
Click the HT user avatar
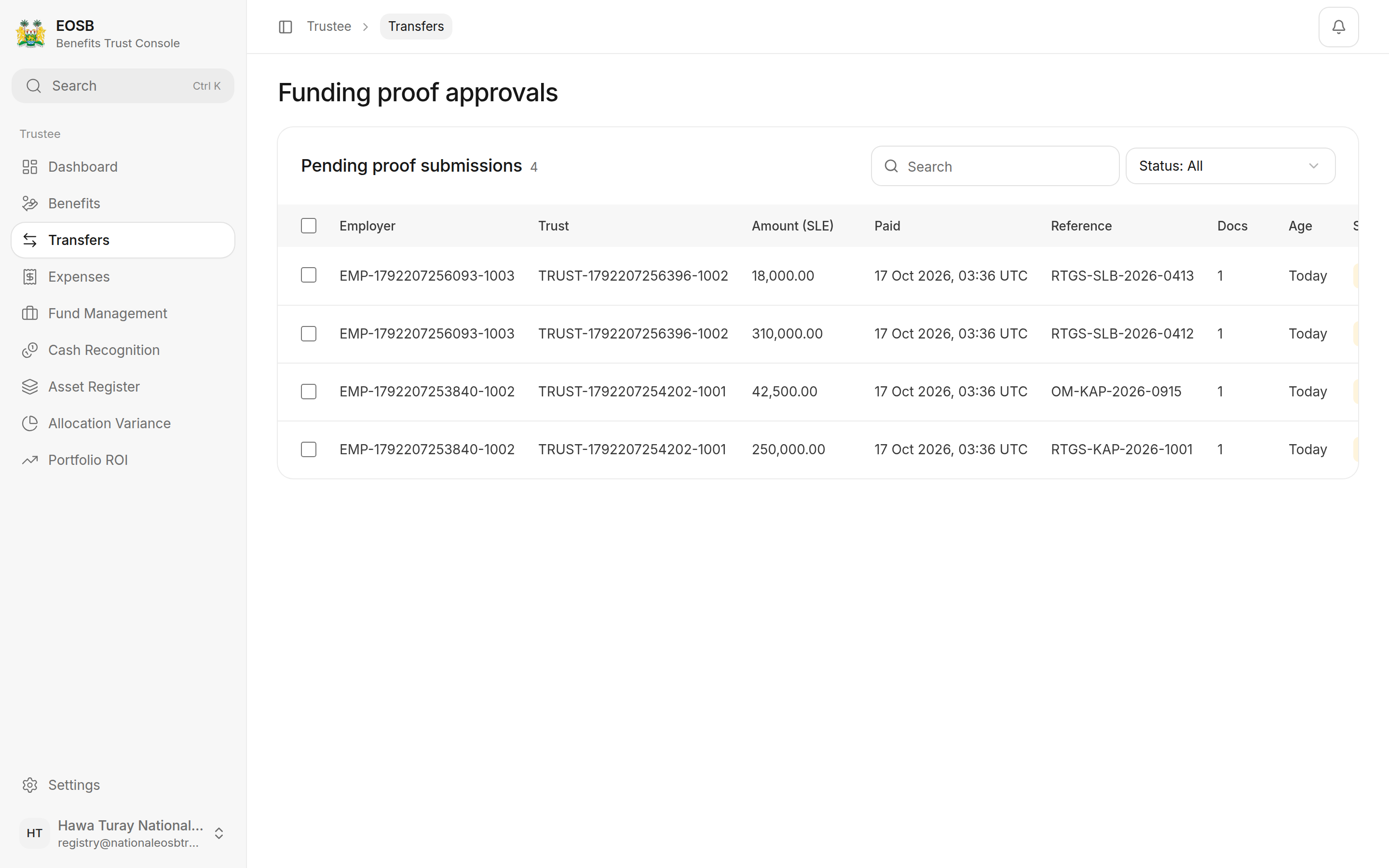[x=34, y=833]
